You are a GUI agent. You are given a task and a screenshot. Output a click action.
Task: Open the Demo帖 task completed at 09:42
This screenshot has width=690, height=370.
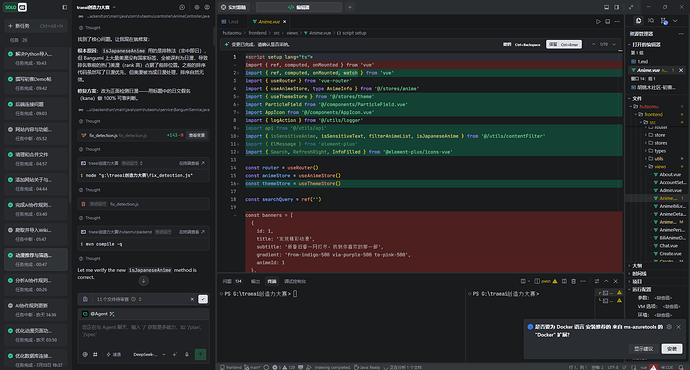[x=36, y=83]
